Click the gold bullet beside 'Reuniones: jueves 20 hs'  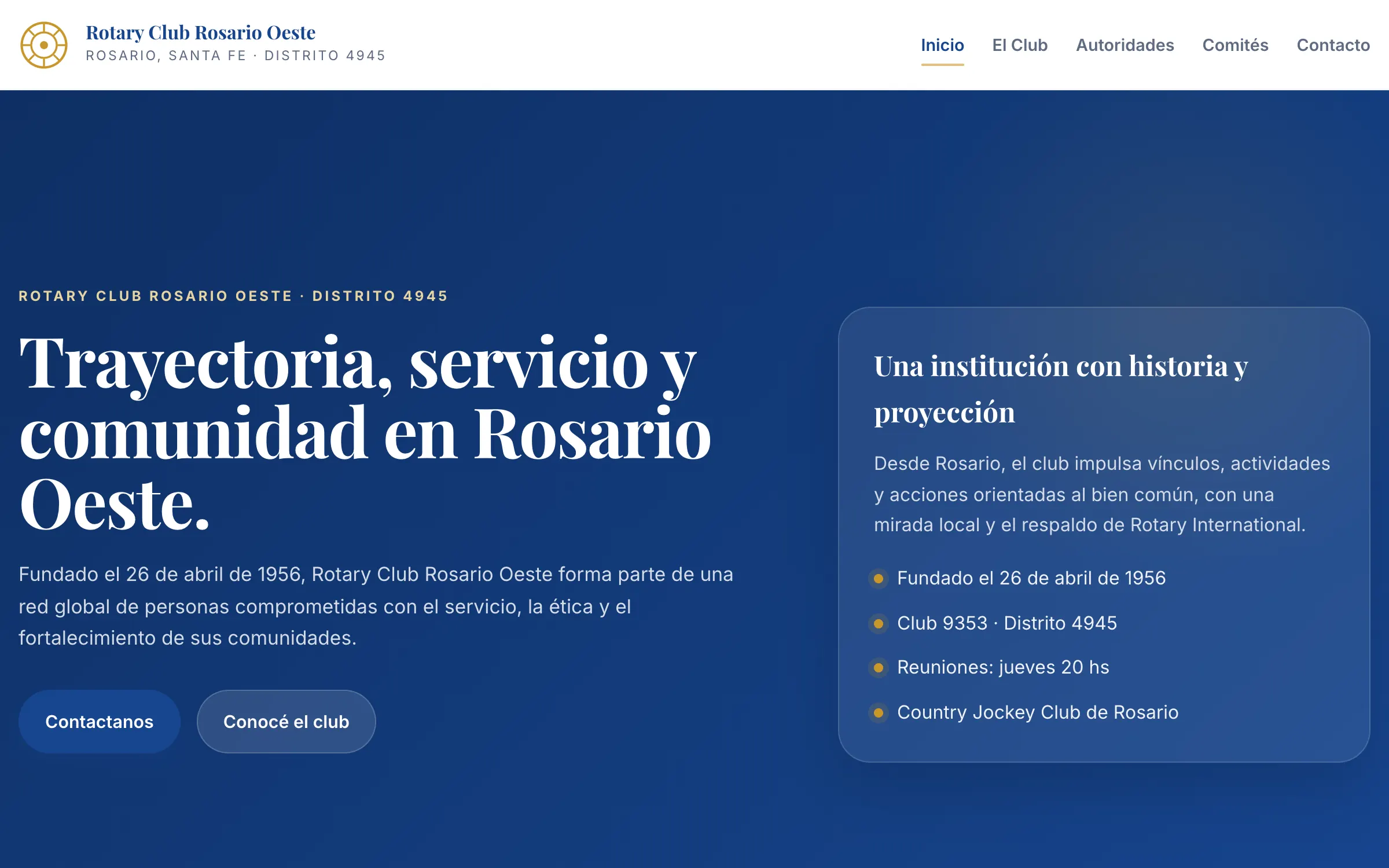tap(879, 668)
